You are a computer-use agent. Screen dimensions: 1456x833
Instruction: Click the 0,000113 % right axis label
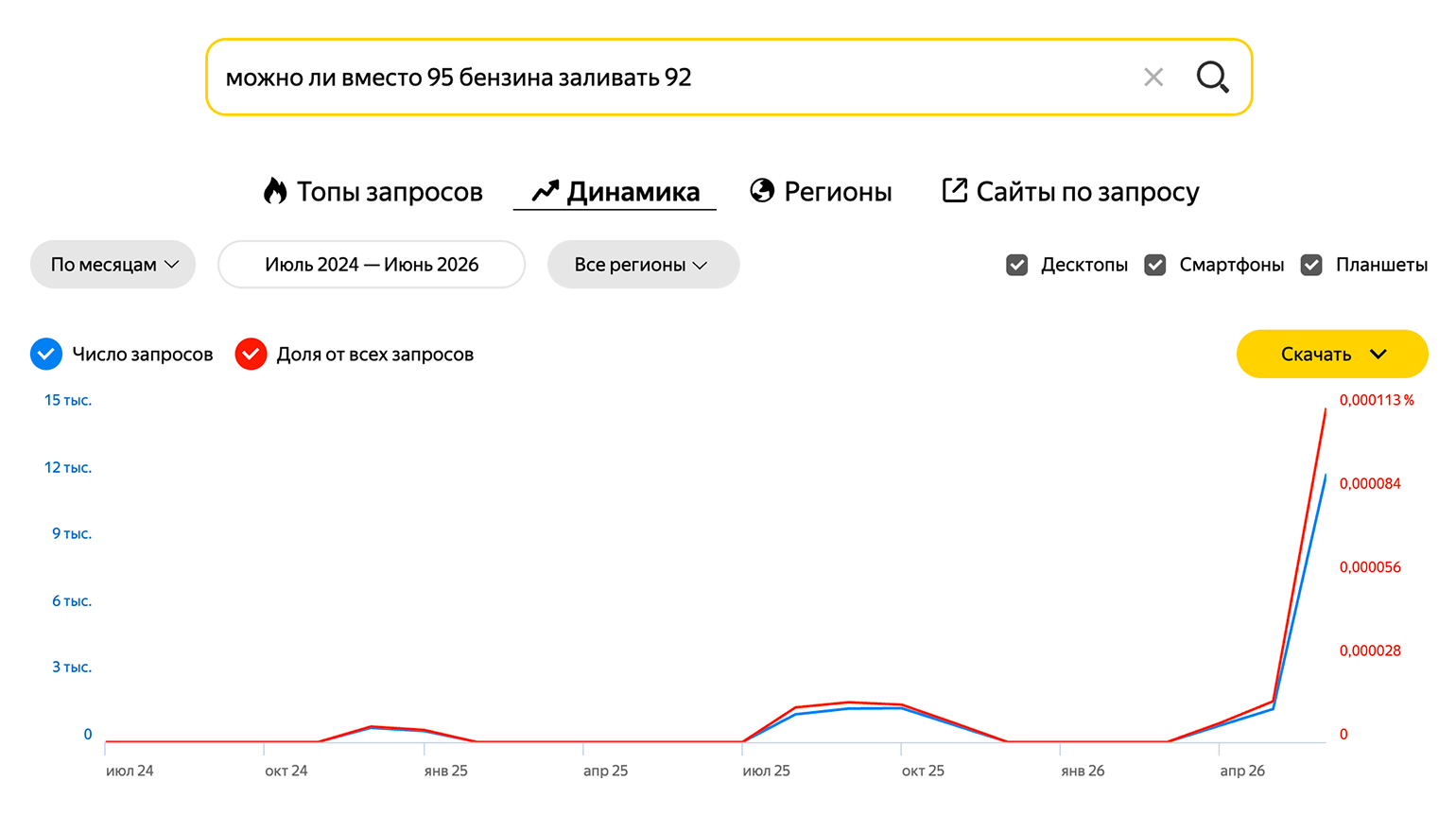click(x=1377, y=400)
